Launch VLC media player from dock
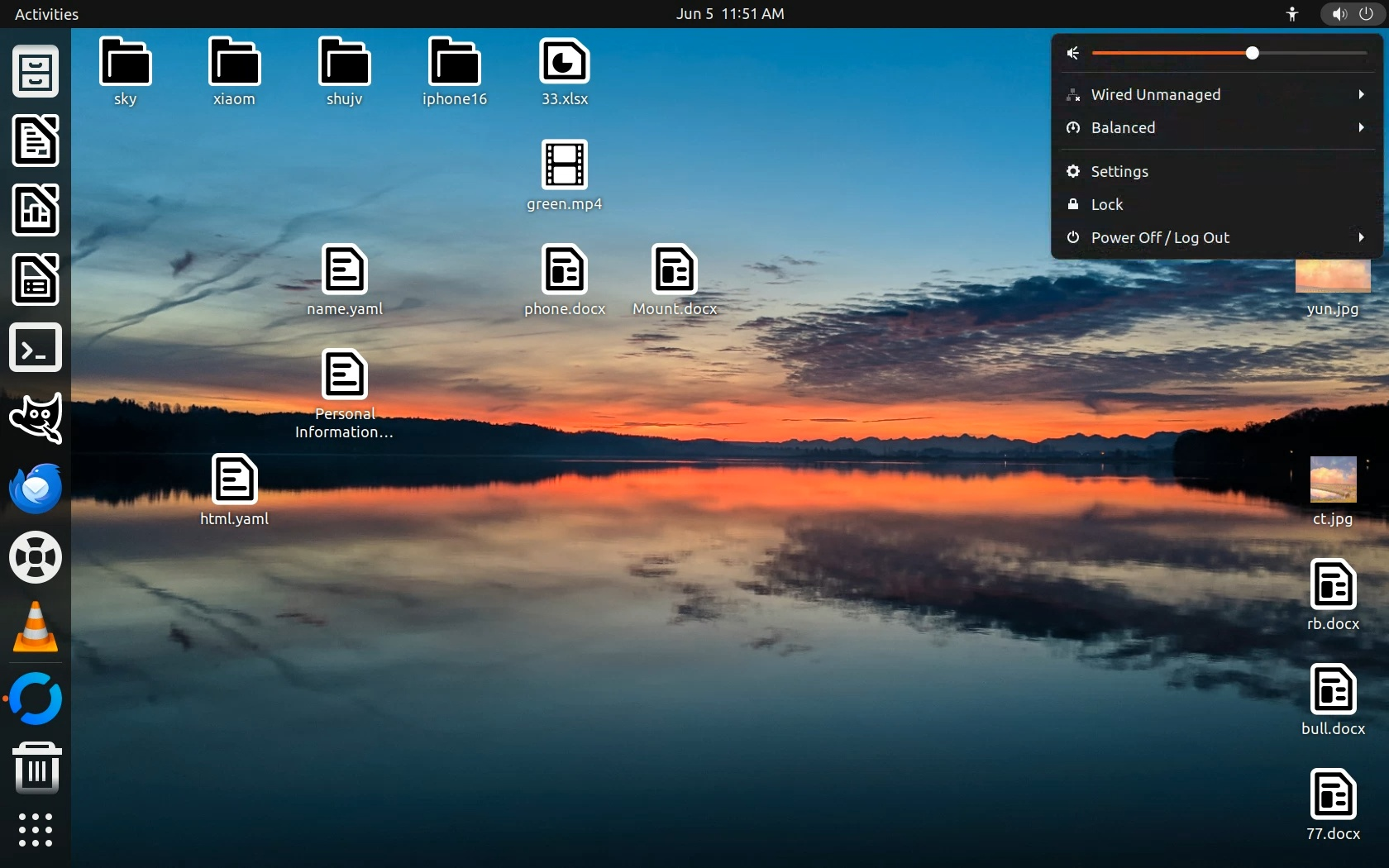1389x868 pixels. pyautogui.click(x=36, y=627)
